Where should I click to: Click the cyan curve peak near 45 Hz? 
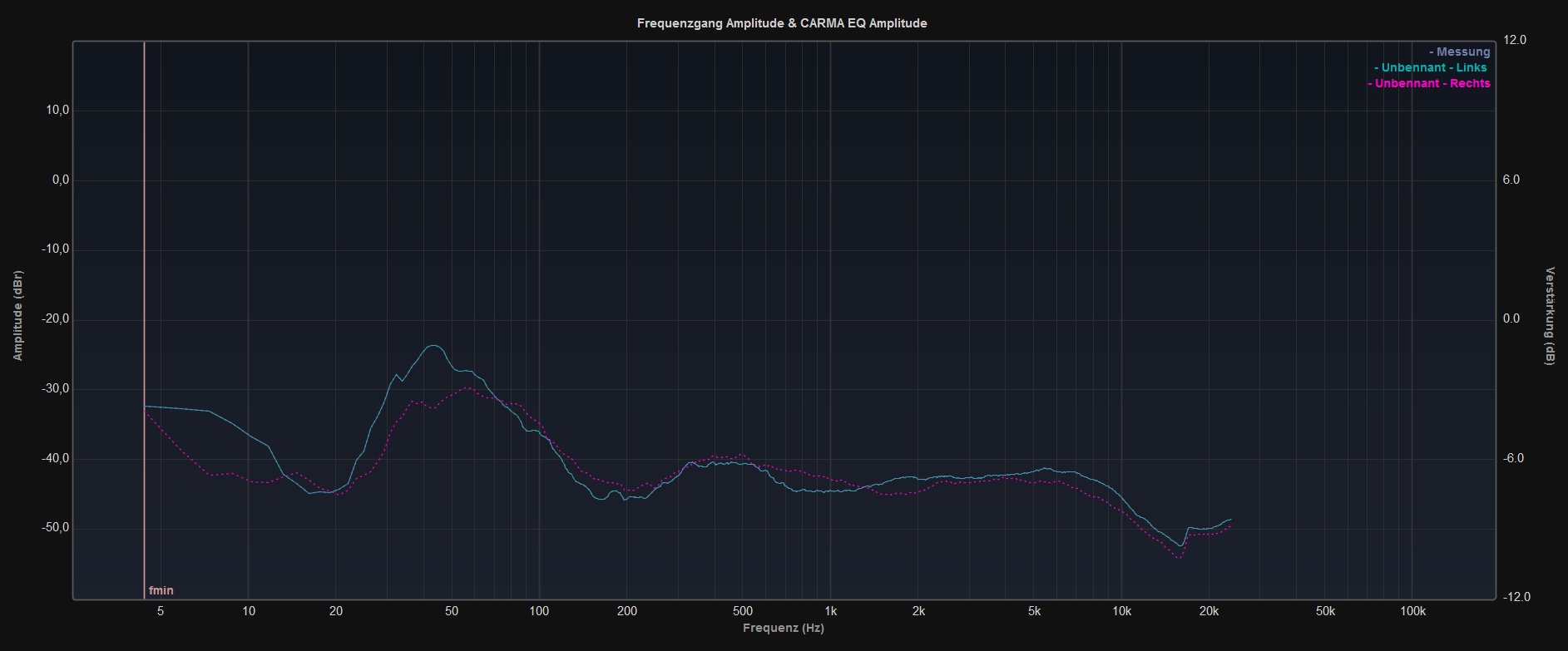point(433,346)
